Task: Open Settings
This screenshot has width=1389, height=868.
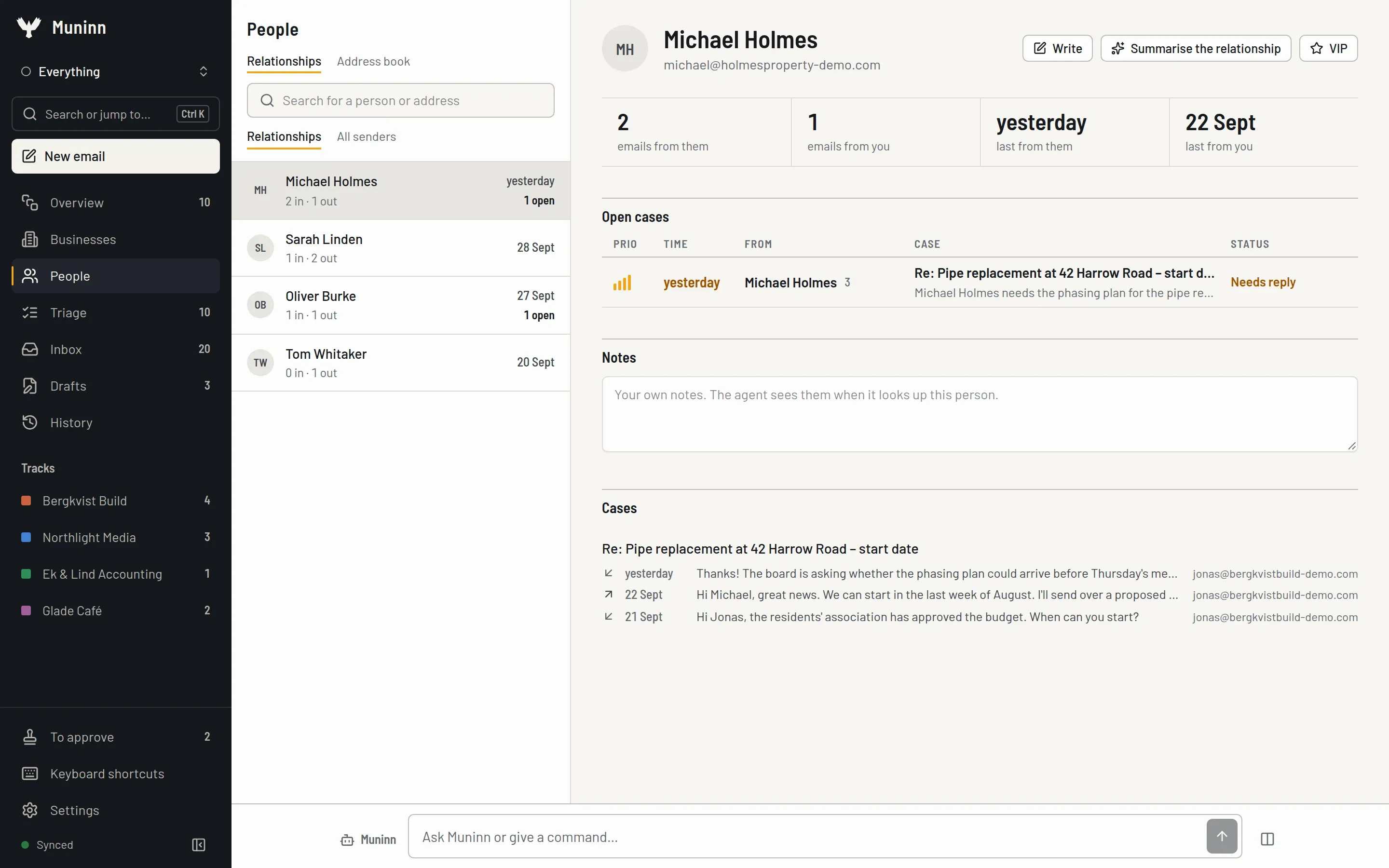Action: point(115,810)
